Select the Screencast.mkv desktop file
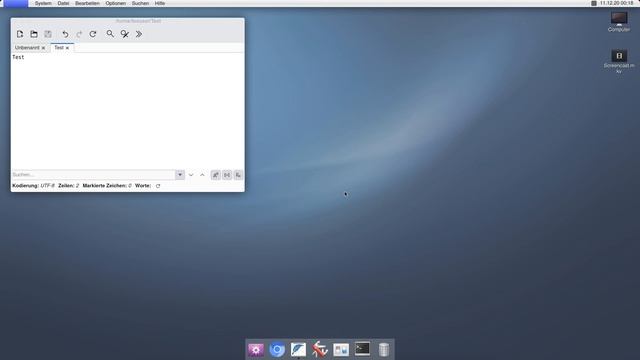The image size is (640, 360). click(619, 61)
